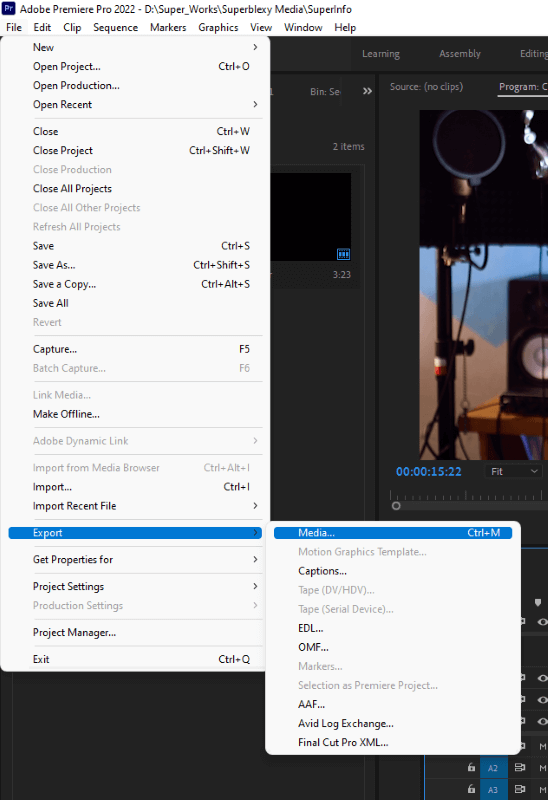Open the panel overflow double-chevron menu
This screenshot has height=800, width=548.
tap(367, 91)
